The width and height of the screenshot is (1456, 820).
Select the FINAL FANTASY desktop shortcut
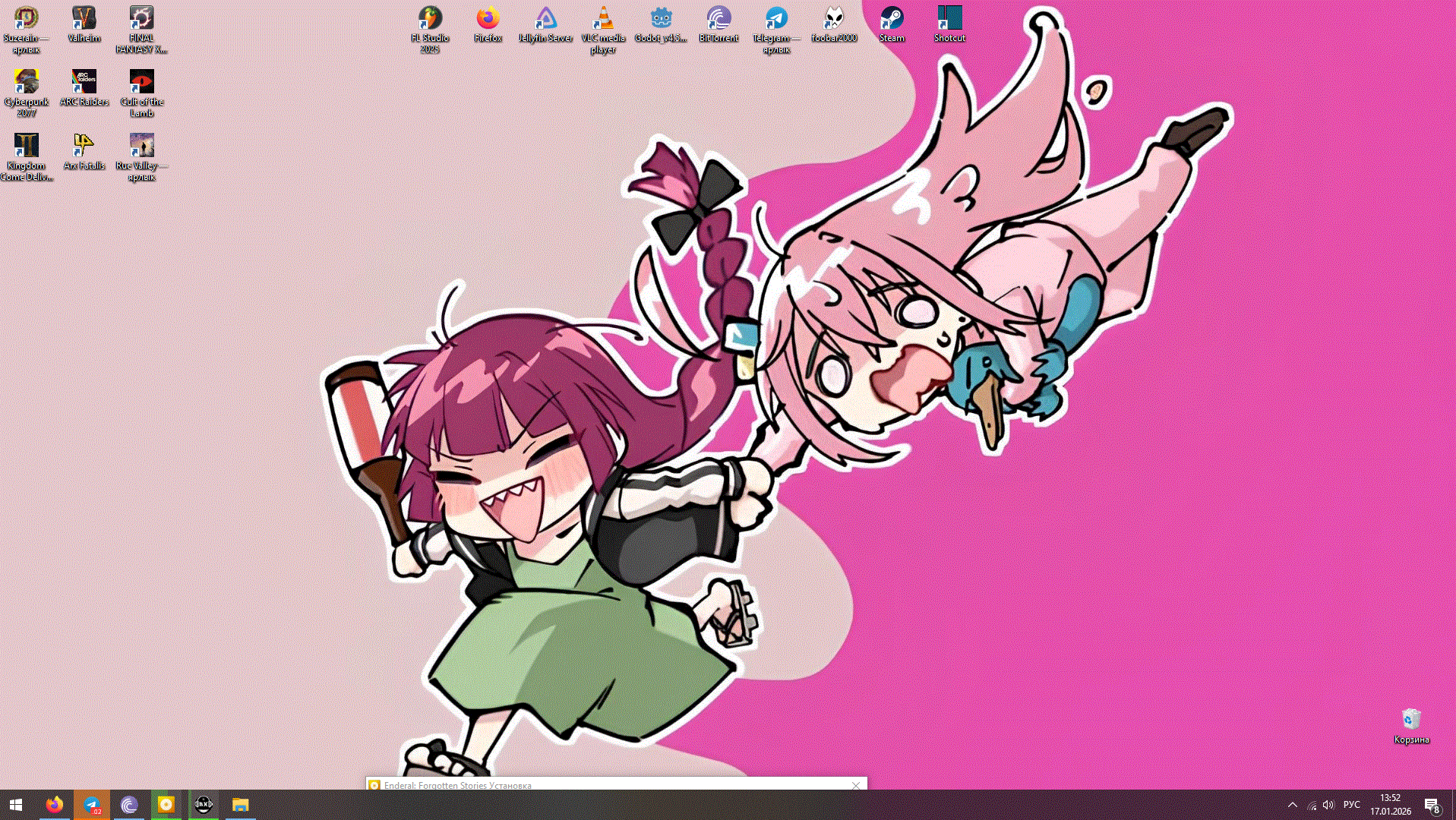click(142, 30)
